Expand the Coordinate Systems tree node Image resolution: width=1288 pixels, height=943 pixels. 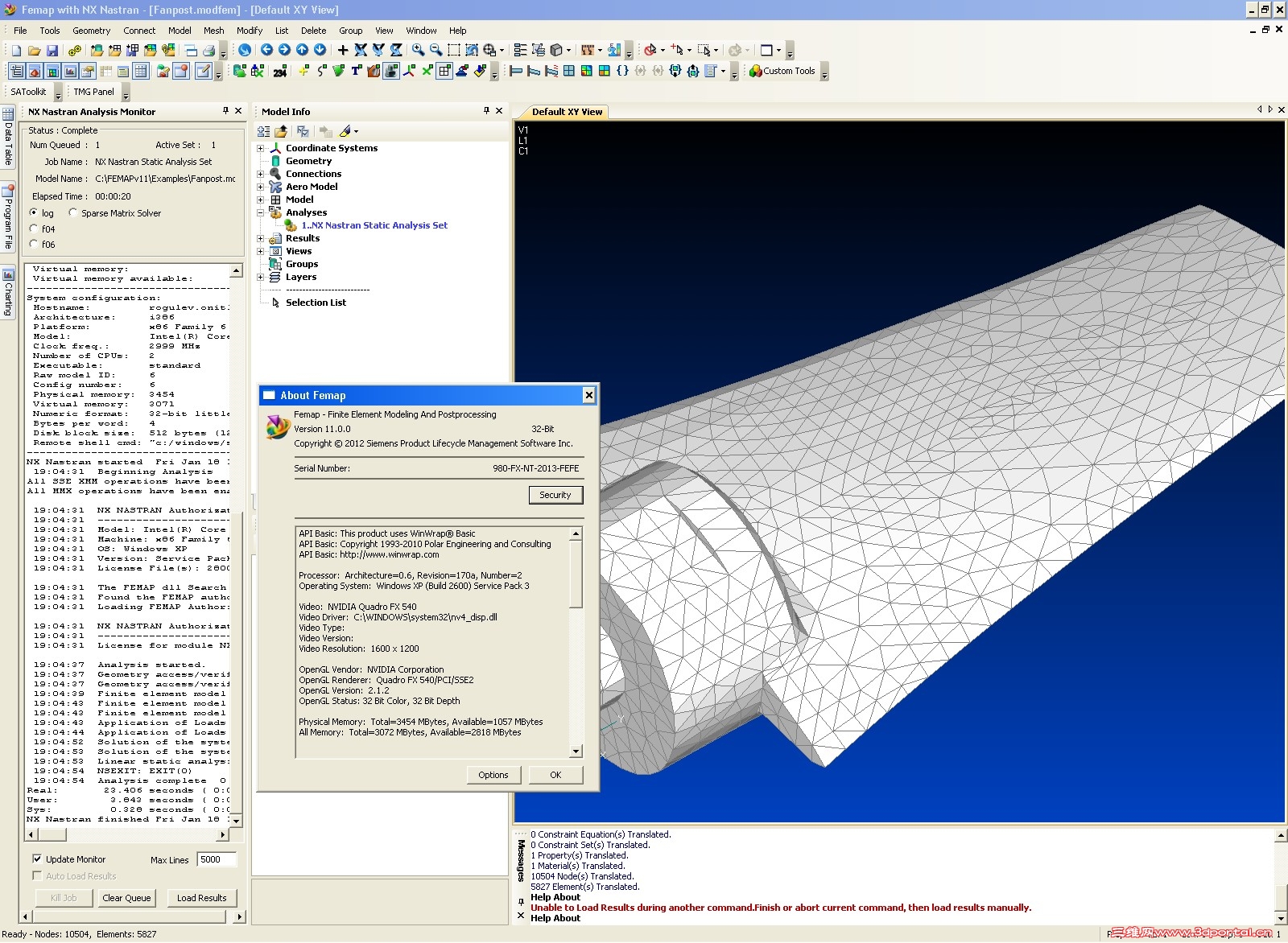click(x=260, y=148)
